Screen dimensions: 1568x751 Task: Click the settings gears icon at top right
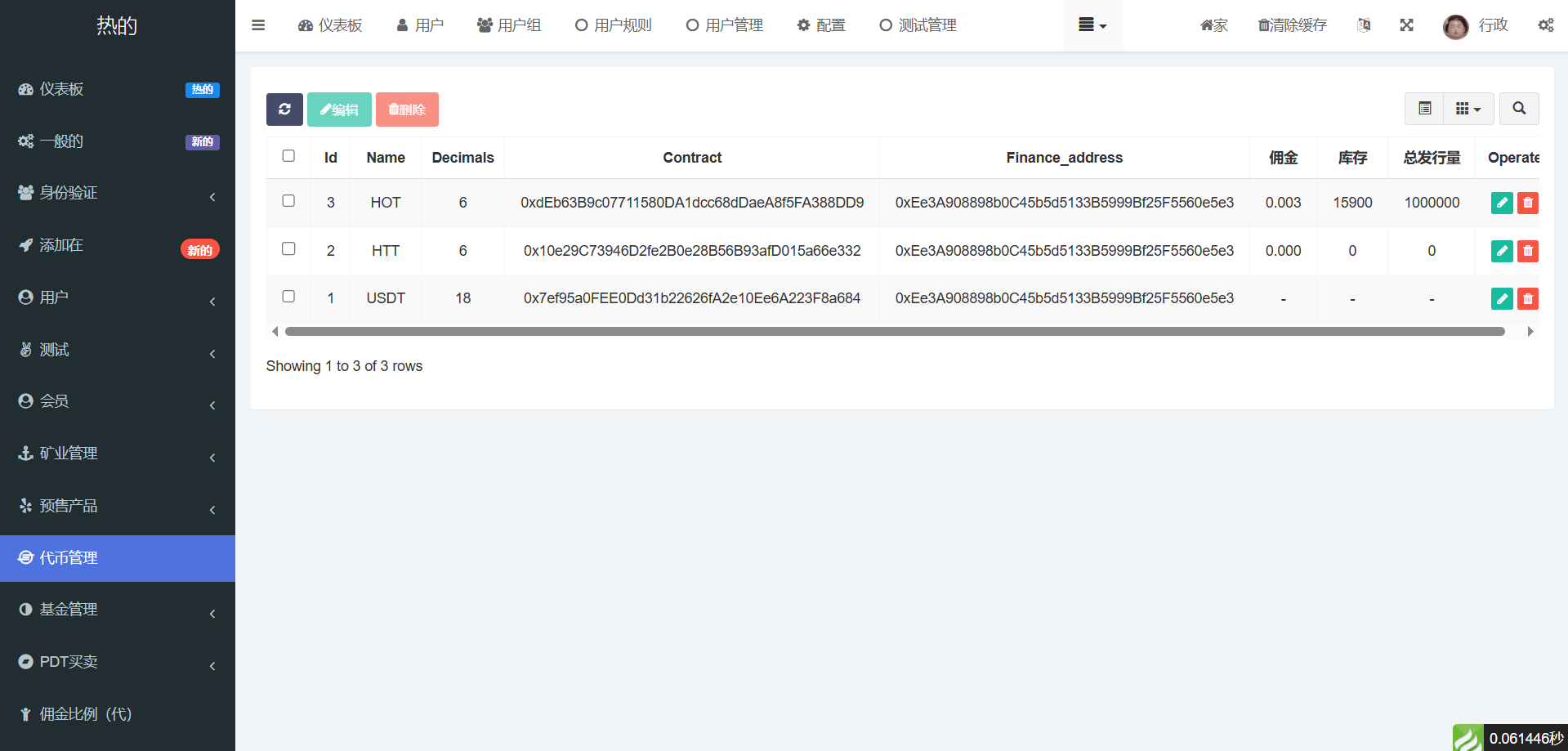point(1545,25)
